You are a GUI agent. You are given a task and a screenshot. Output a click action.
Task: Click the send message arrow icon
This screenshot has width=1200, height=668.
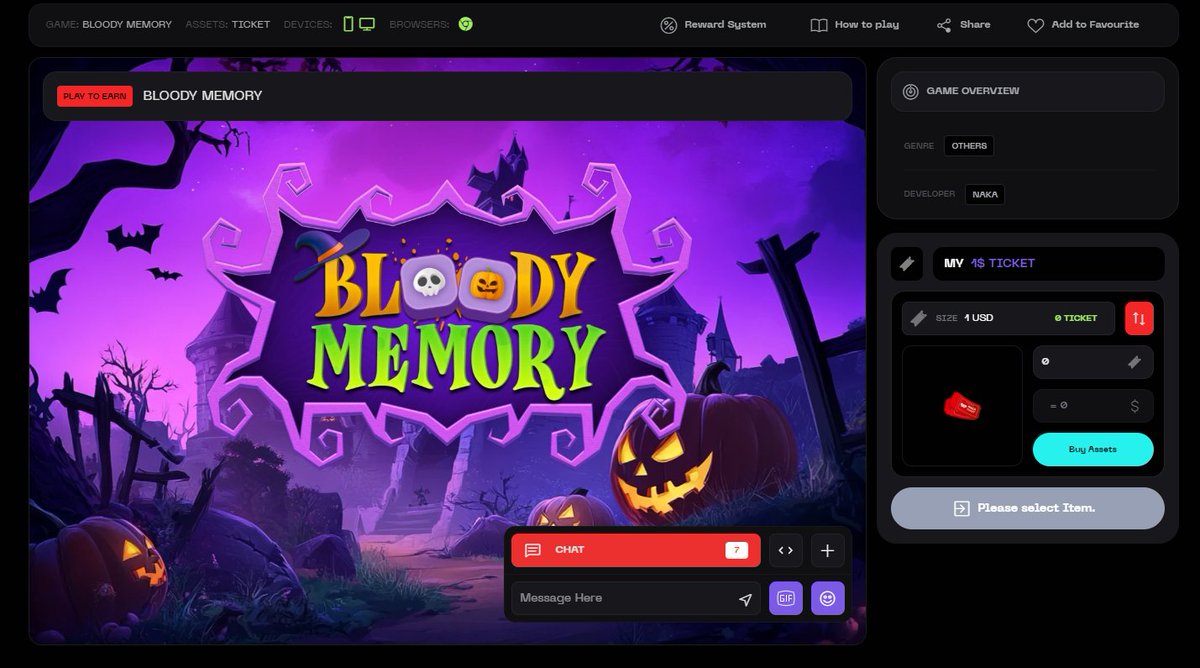[745, 599]
